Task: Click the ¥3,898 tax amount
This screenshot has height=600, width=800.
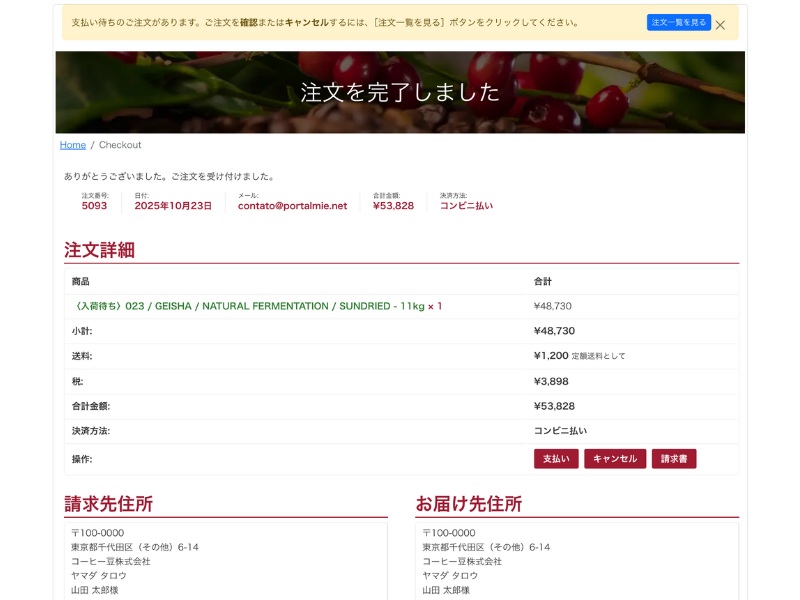Action: (553, 381)
